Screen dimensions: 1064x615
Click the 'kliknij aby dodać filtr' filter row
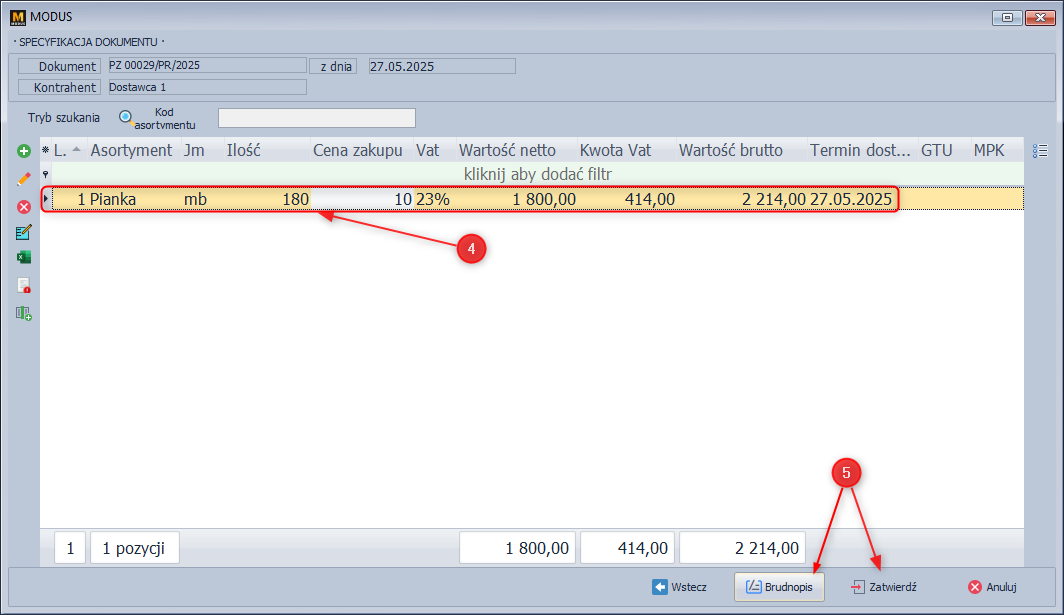coord(537,174)
